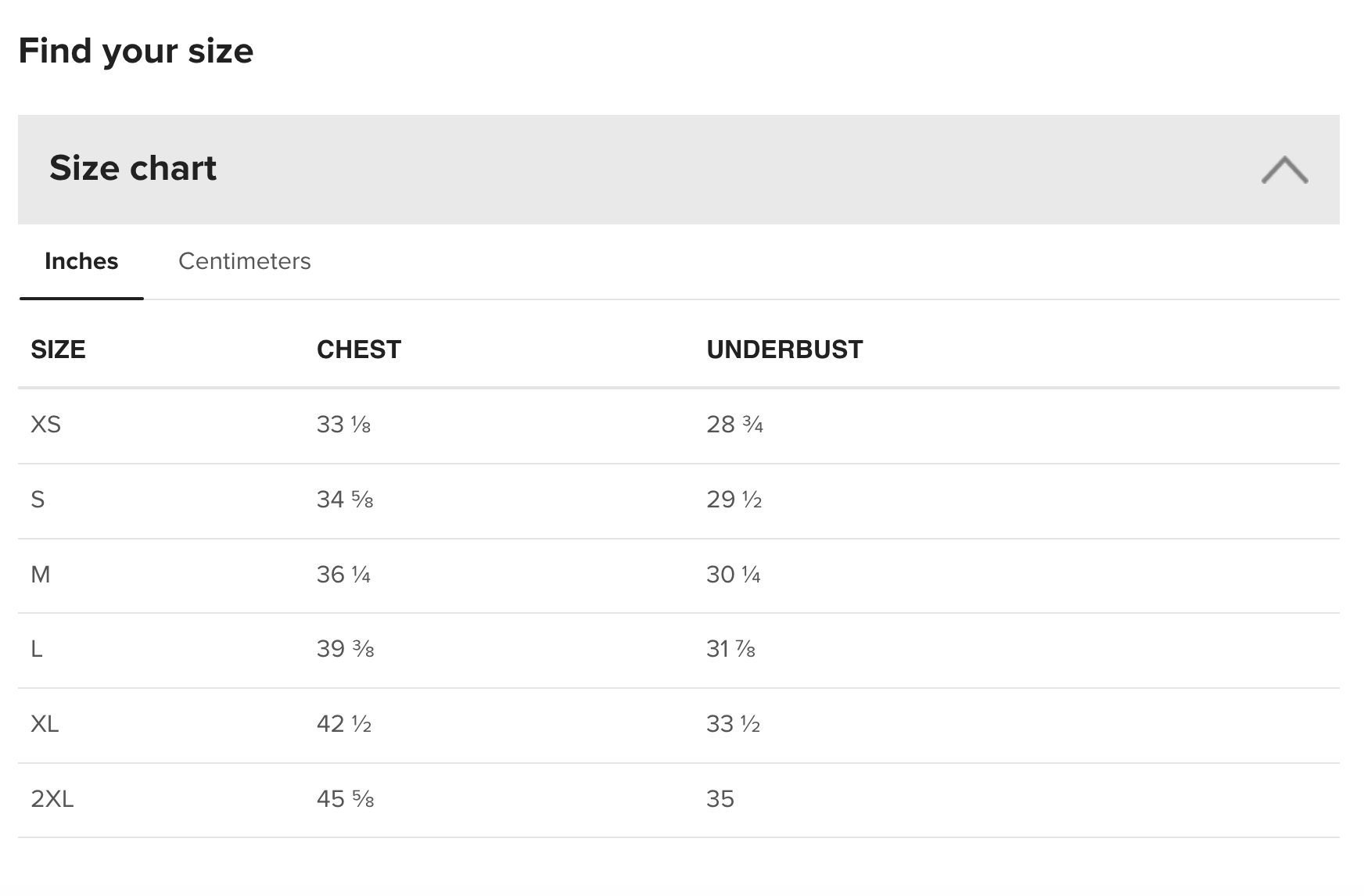Click the SIZE column header
The width and height of the screenshot is (1364, 896).
(58, 349)
